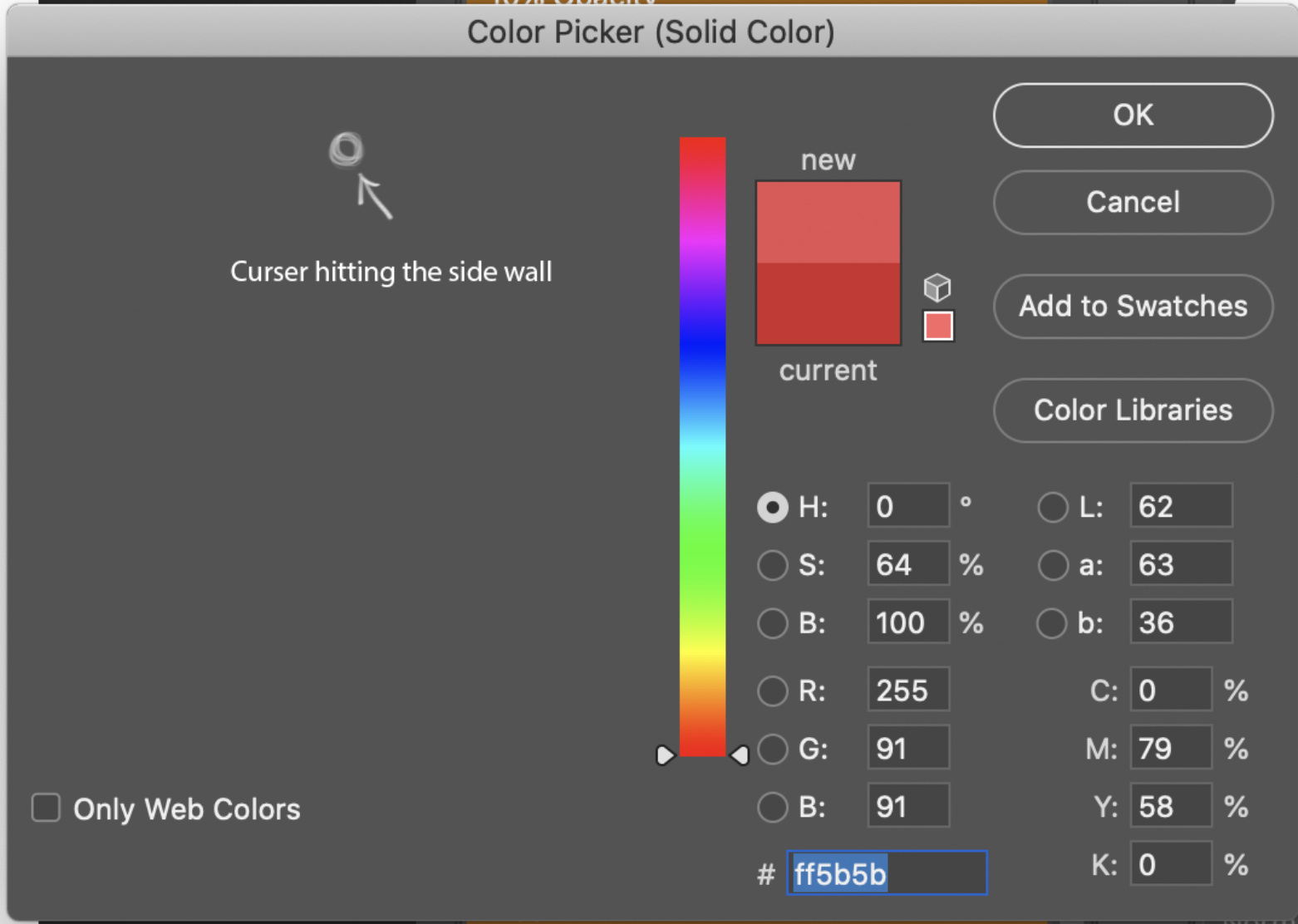Screen dimensions: 1298x924
Task: Dismiss the dialog with Cancel
Action: coord(1132,202)
